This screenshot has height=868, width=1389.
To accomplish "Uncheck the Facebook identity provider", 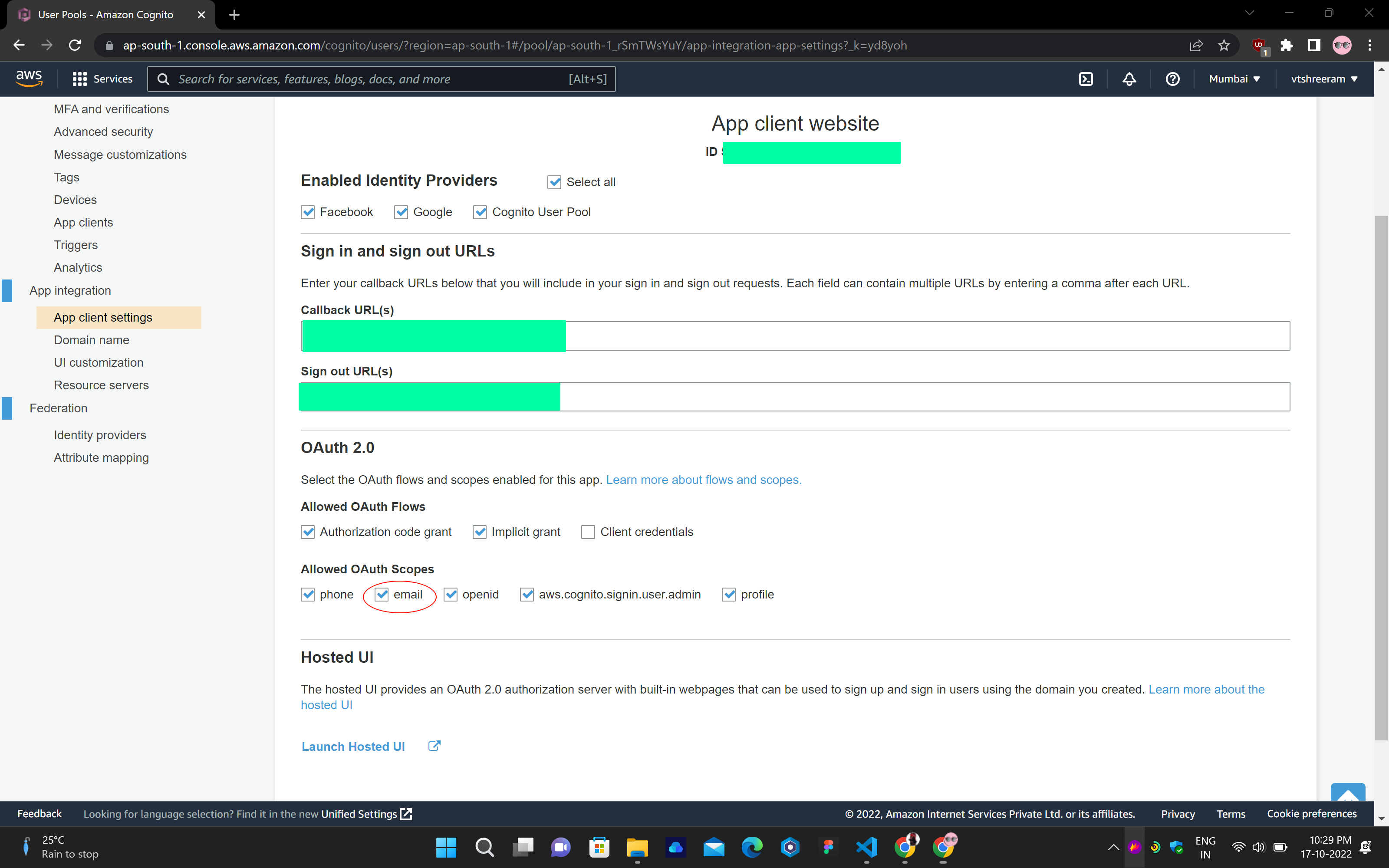I will (x=308, y=212).
